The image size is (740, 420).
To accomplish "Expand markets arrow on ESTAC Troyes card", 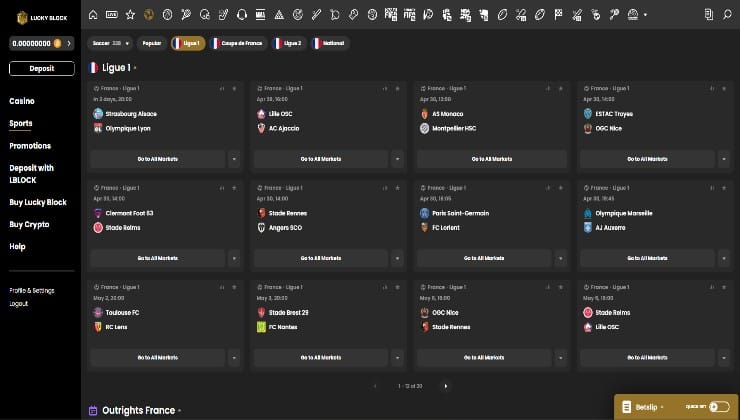I will [x=724, y=159].
